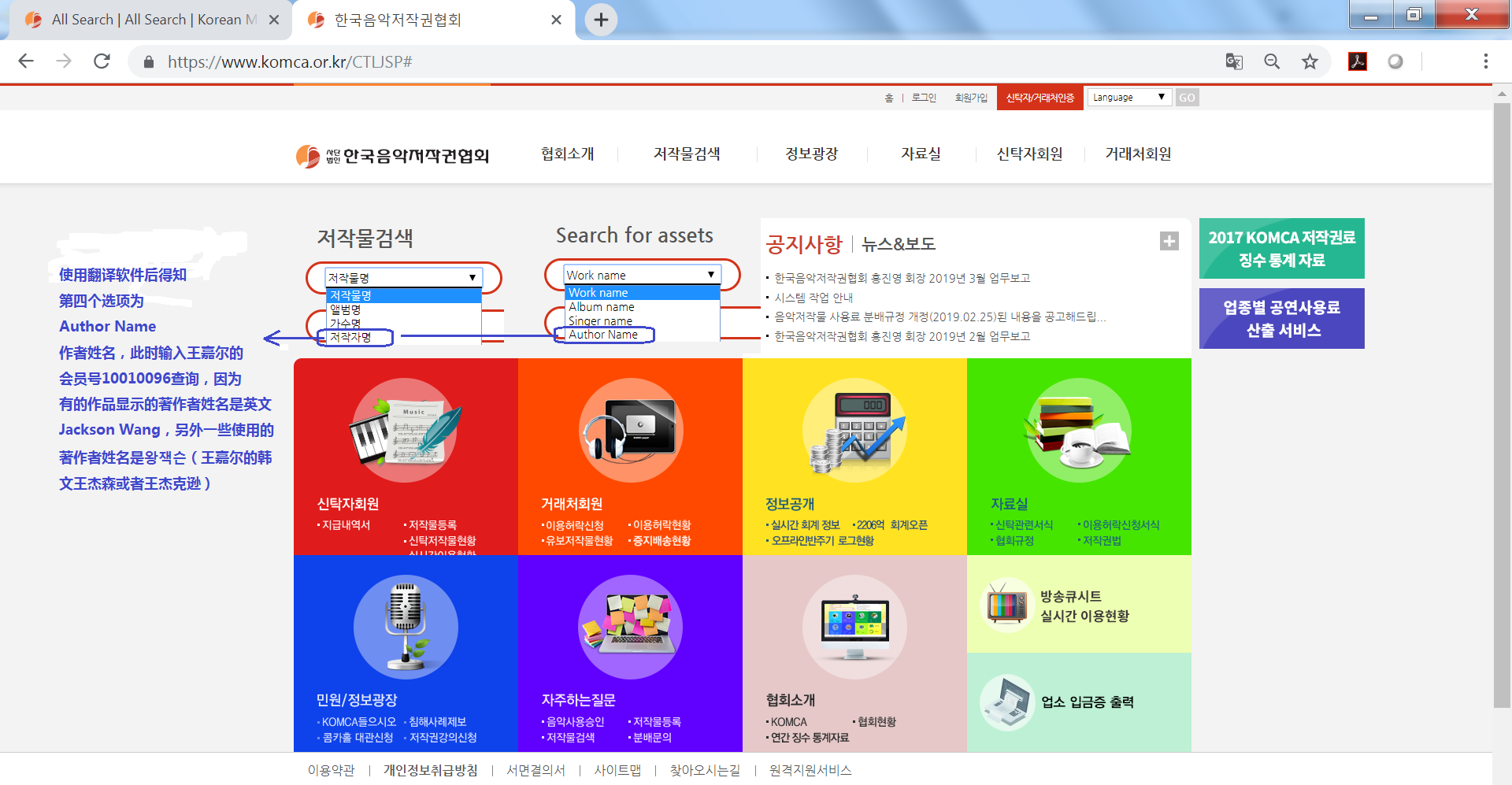Click the piano icon for 신탁자회원
This screenshot has width=1512, height=785.
[x=405, y=431]
